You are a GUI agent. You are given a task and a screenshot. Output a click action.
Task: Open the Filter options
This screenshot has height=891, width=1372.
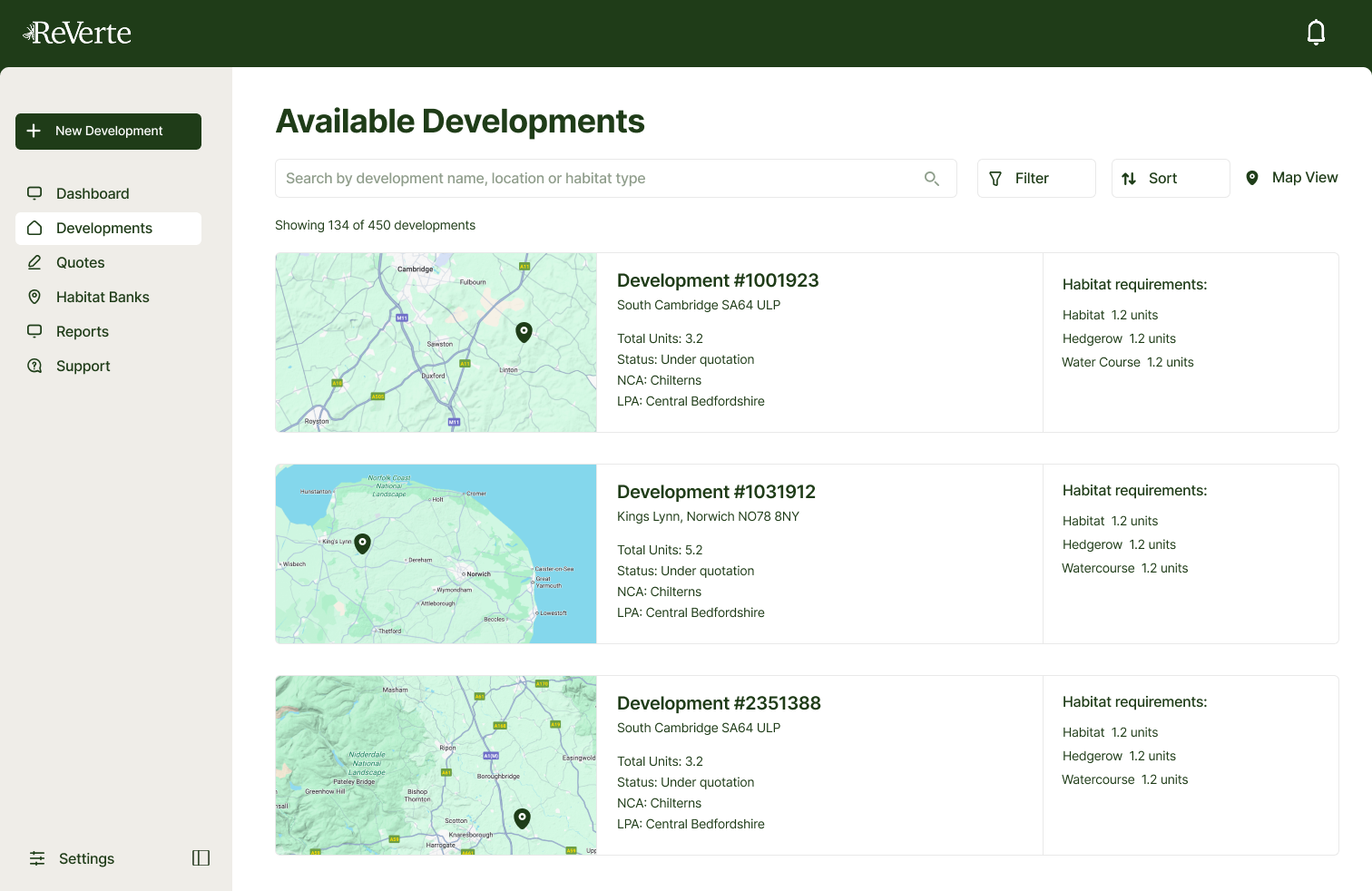click(1035, 179)
